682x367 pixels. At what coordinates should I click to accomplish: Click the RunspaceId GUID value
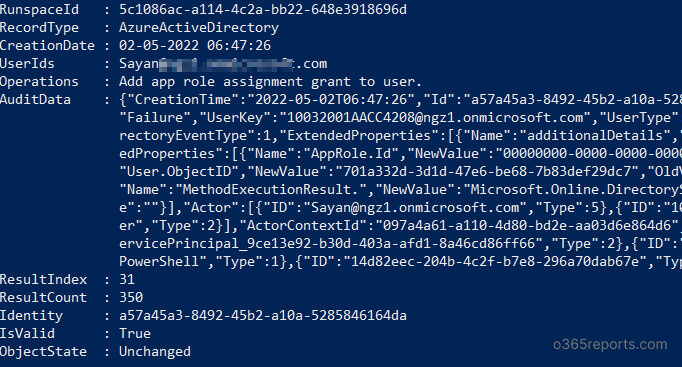click(x=263, y=9)
